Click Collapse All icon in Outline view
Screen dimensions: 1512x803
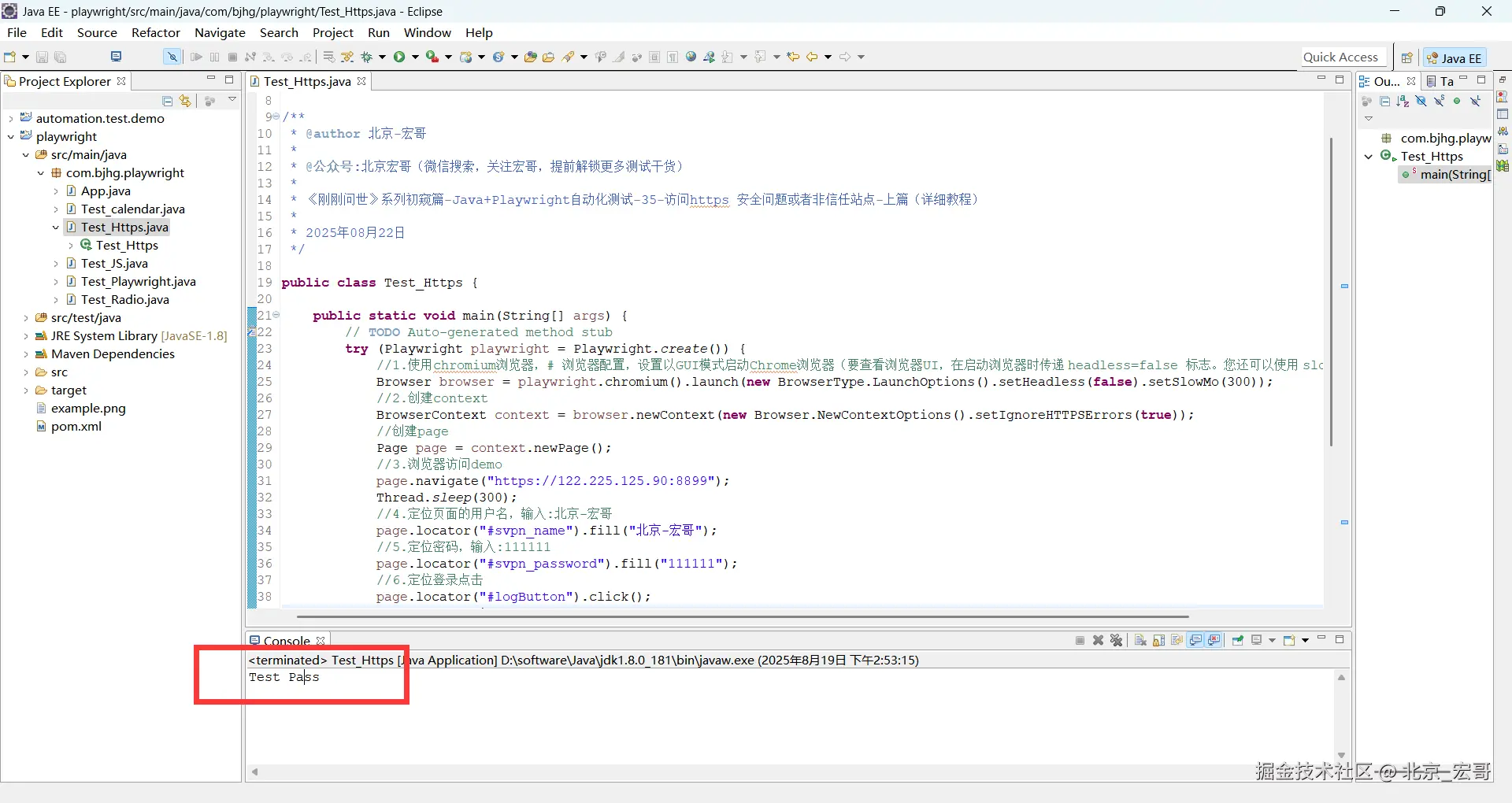coord(1385,101)
